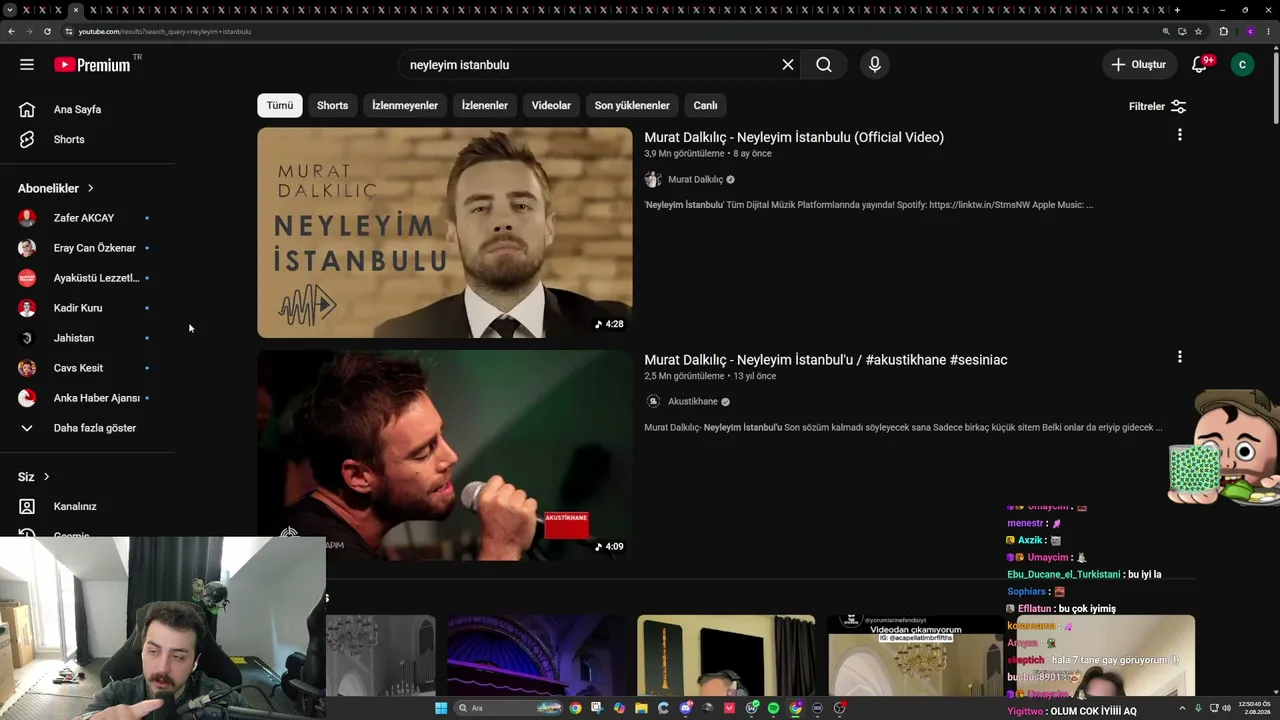This screenshot has width=1280, height=720.
Task: Submit search with the magnifier button
Action: point(824,65)
